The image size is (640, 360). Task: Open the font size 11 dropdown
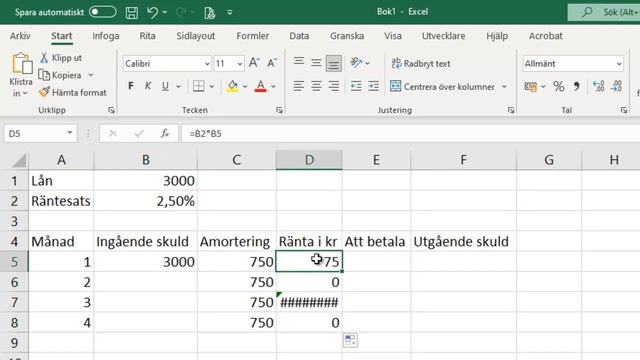[x=240, y=64]
